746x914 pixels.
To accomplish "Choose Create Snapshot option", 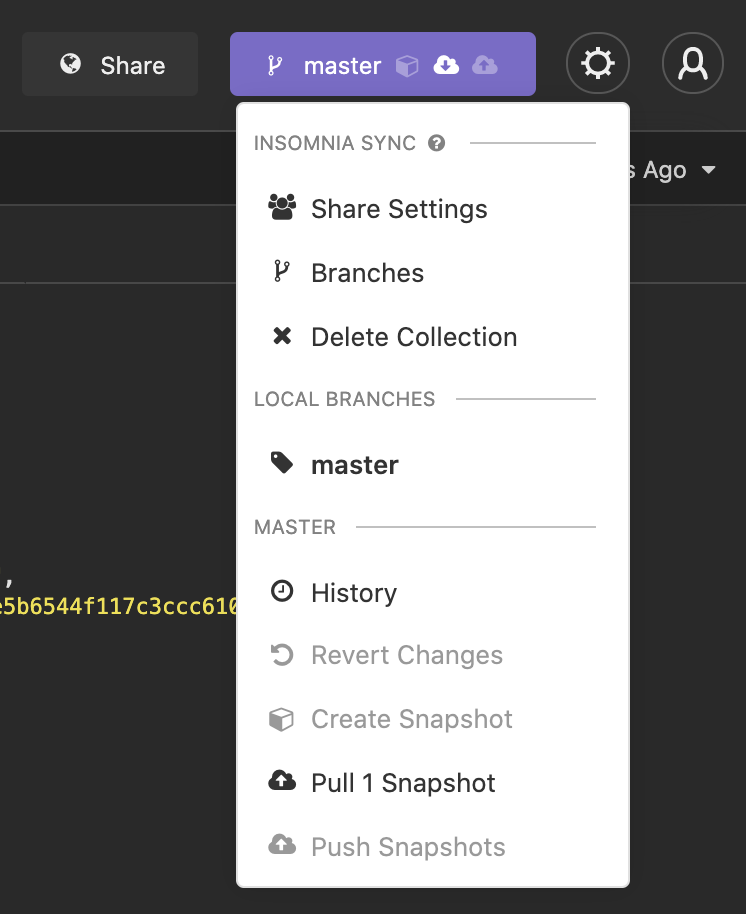I will (412, 719).
